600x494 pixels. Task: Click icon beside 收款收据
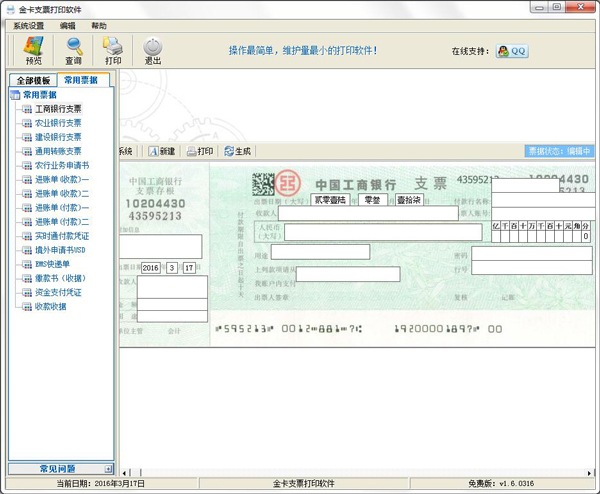tap(27, 307)
